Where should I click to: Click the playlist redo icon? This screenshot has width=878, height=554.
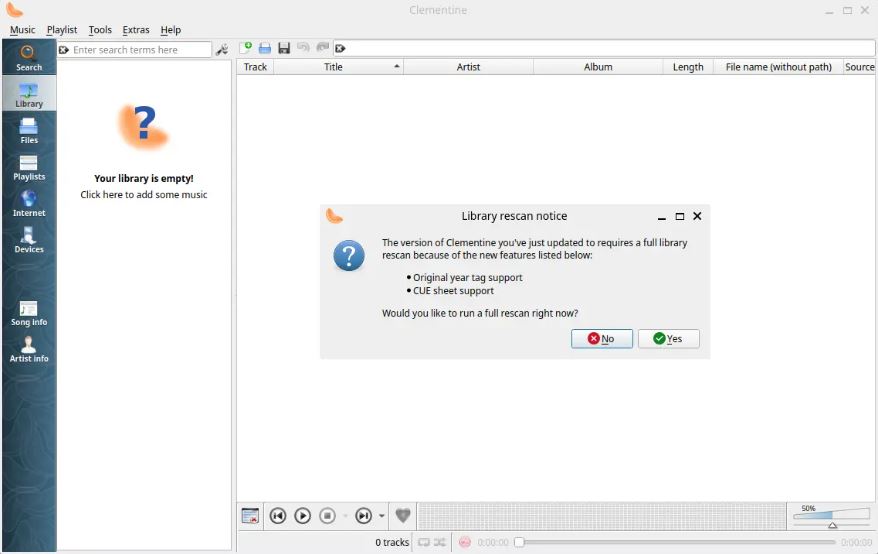(x=323, y=48)
